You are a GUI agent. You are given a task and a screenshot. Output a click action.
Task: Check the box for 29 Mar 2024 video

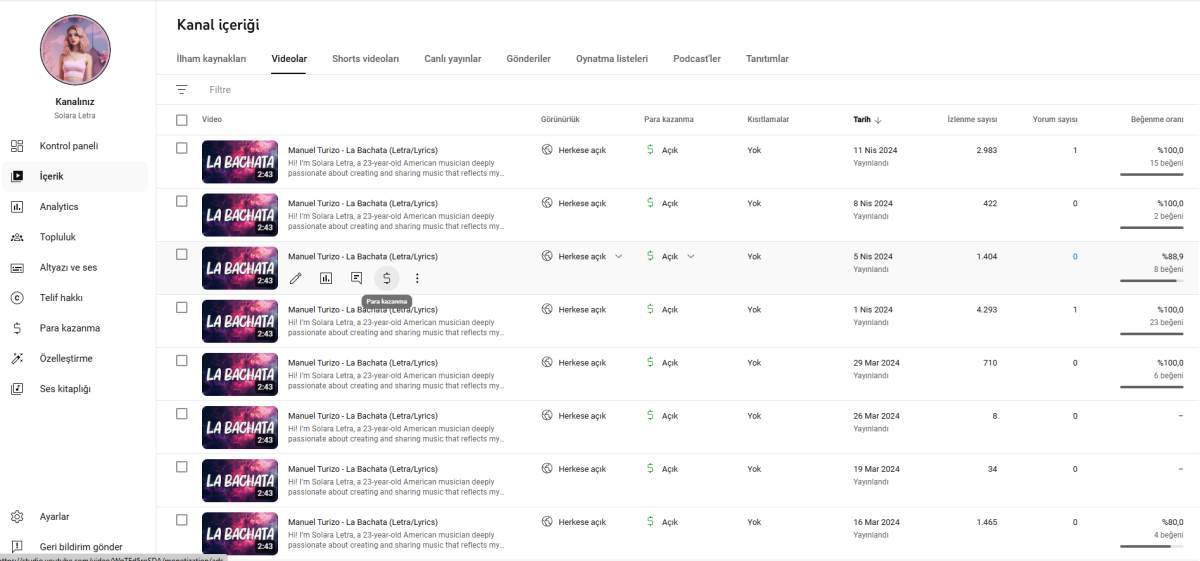[x=181, y=360]
